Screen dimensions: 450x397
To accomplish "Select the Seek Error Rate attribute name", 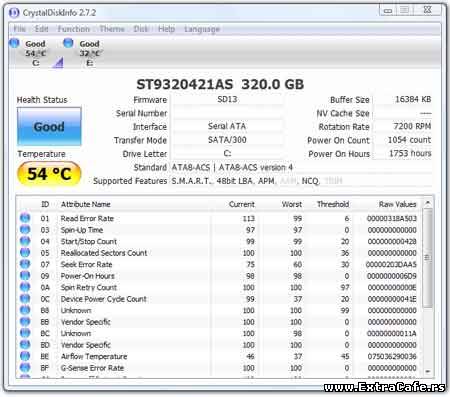I will coord(86,264).
